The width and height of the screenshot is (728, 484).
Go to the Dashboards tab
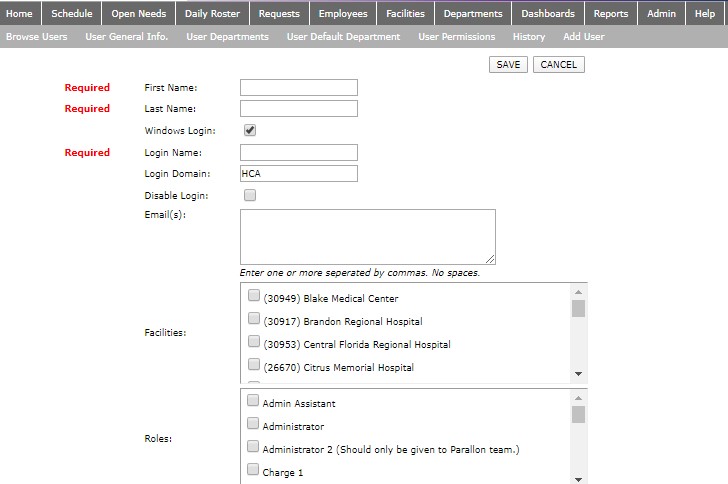548,13
